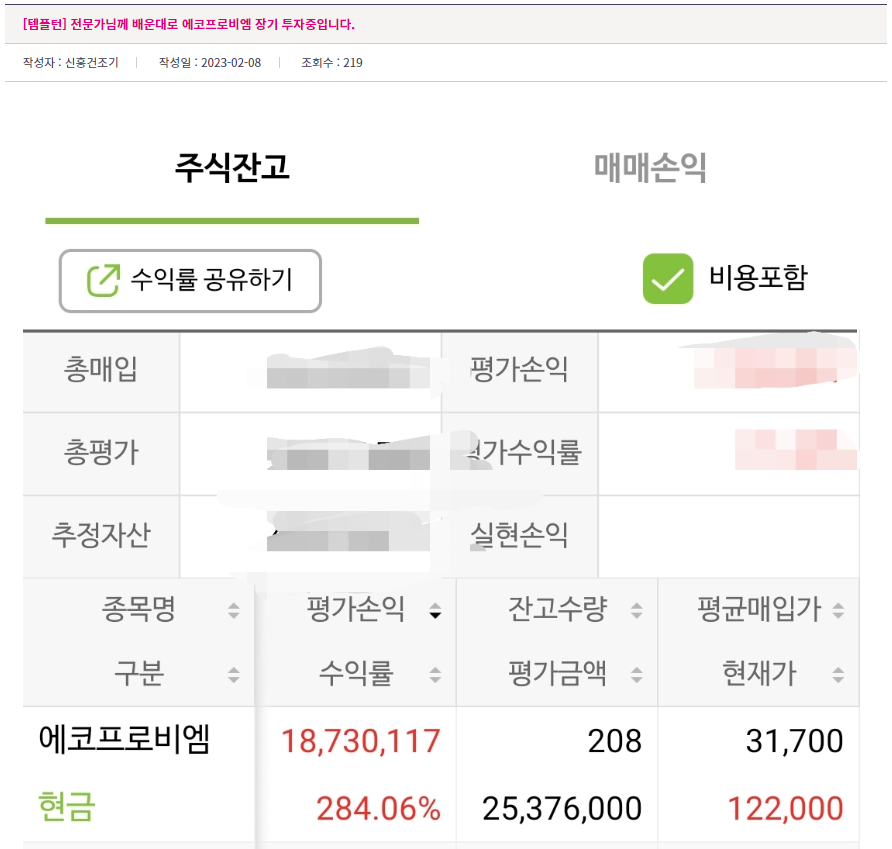
Task: Sort by 평가손익 column arrows
Action: pyautogui.click(x=435, y=611)
